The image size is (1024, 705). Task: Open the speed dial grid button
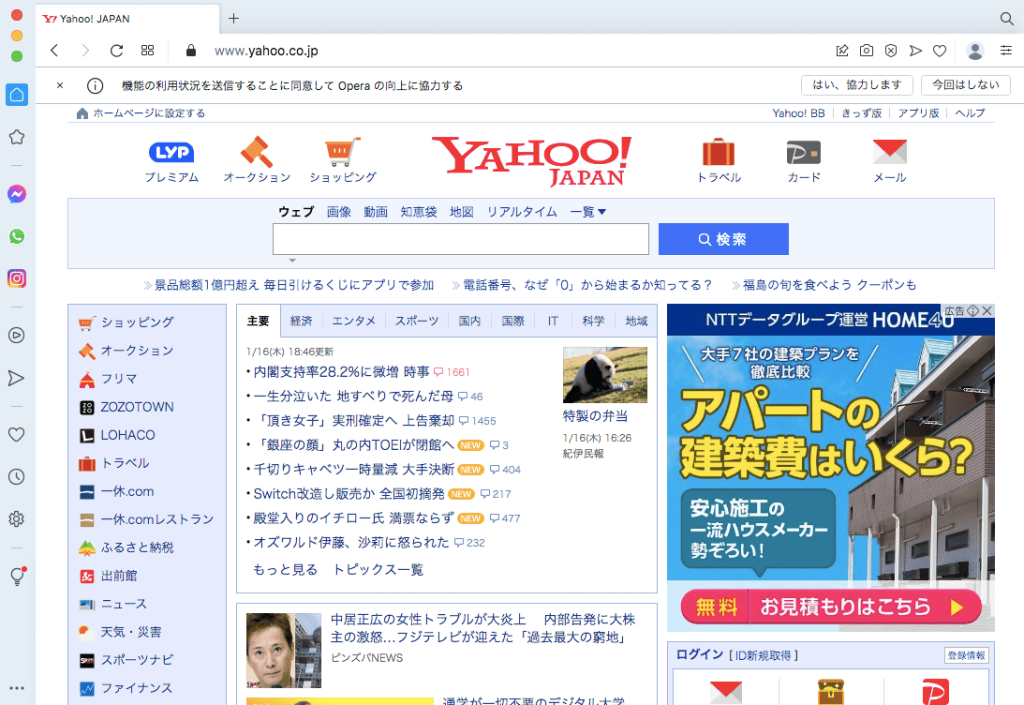tap(148, 50)
